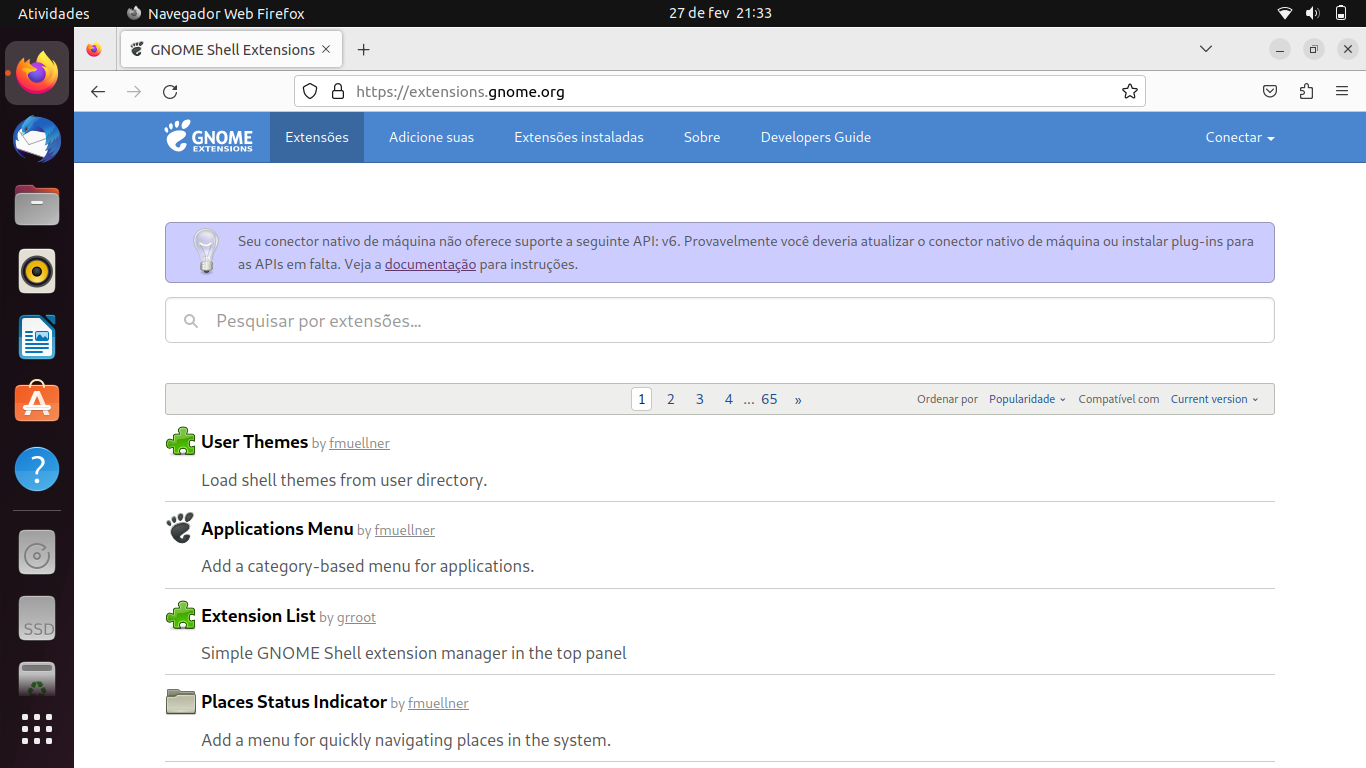The height and width of the screenshot is (768, 1366).
Task: Click the Firefox View pinned icon
Action: coord(94,49)
